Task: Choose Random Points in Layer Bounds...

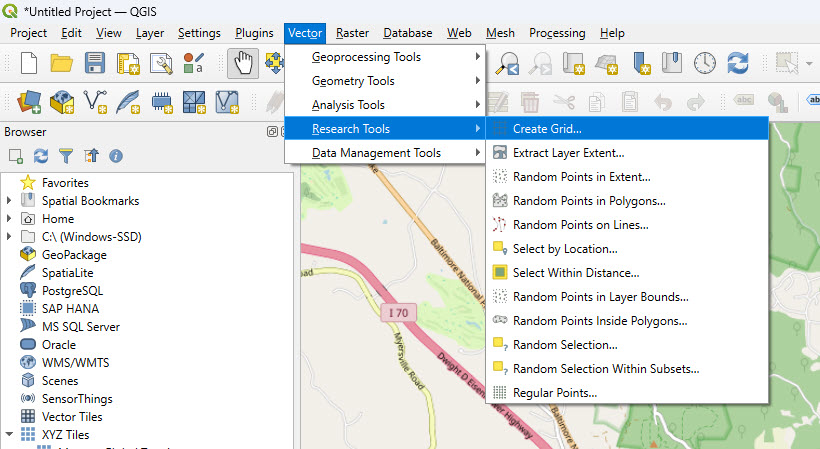Action: click(x=627, y=297)
